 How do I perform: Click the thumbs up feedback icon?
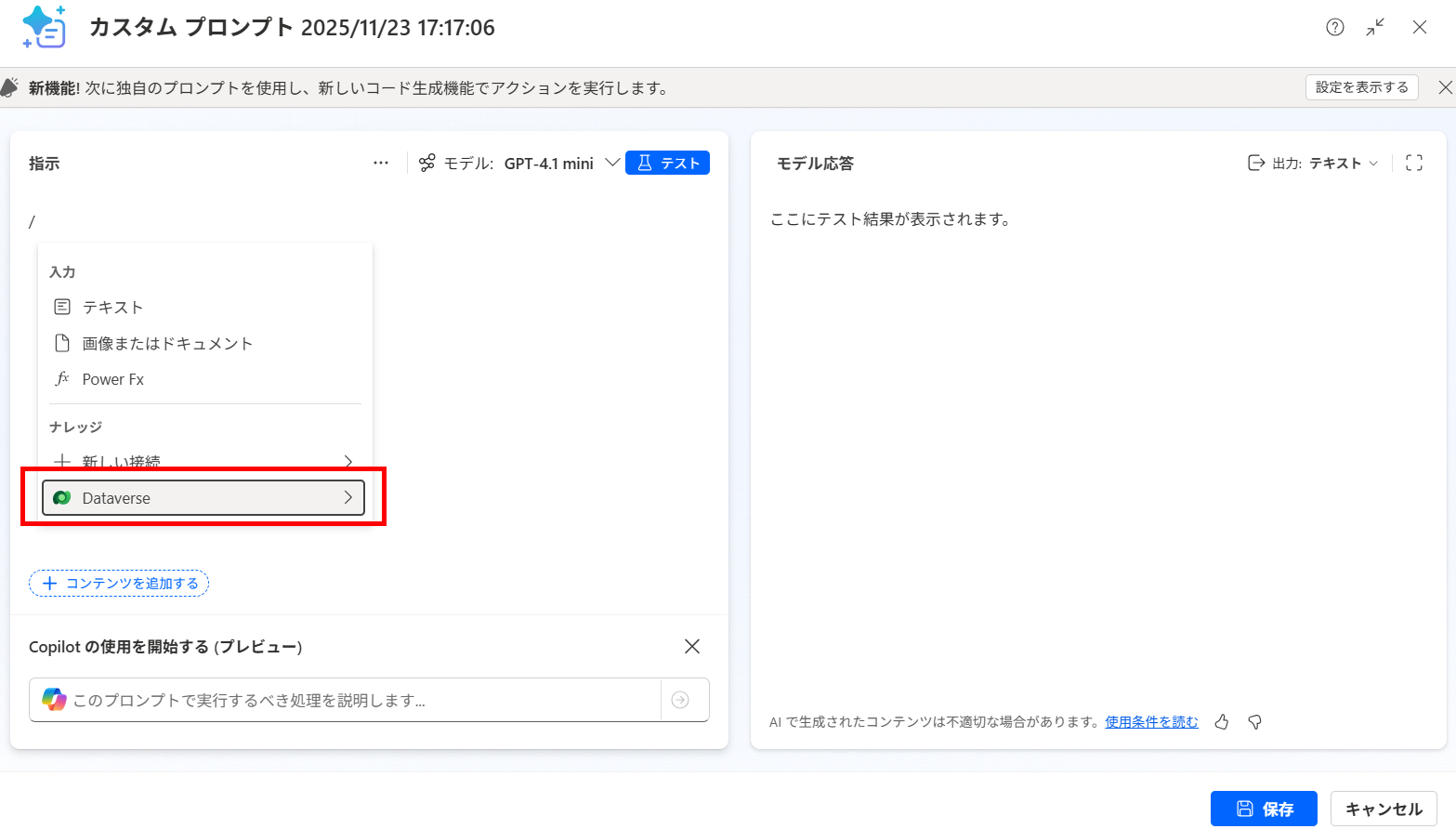(1221, 722)
